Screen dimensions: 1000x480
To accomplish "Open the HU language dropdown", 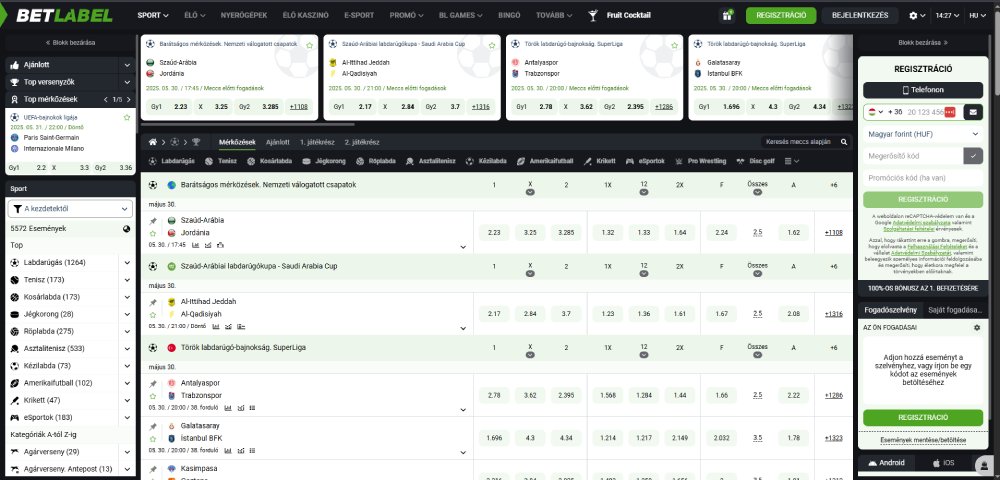I will click(x=978, y=15).
